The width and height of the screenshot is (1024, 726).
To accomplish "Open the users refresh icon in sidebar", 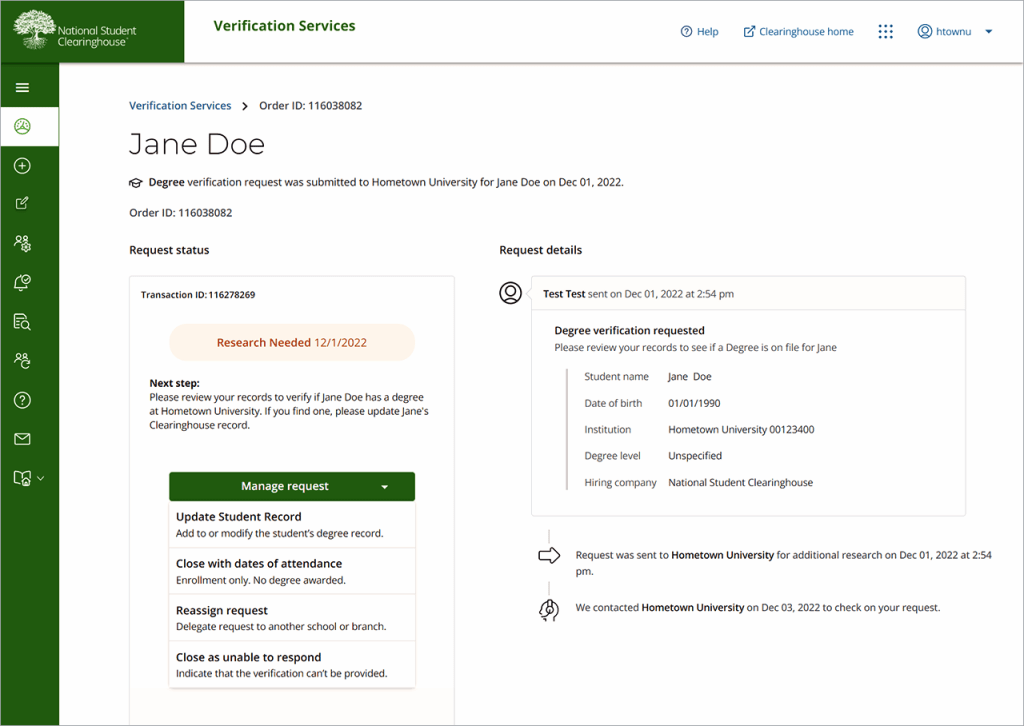I will [22, 361].
